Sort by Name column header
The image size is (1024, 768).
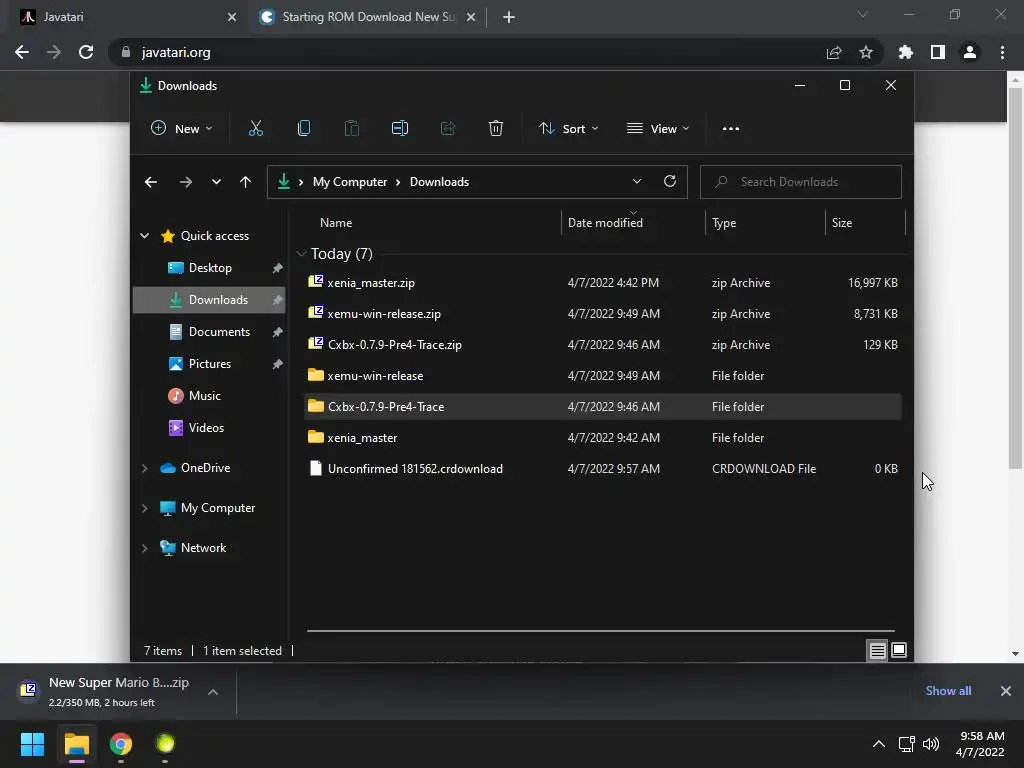coord(336,223)
